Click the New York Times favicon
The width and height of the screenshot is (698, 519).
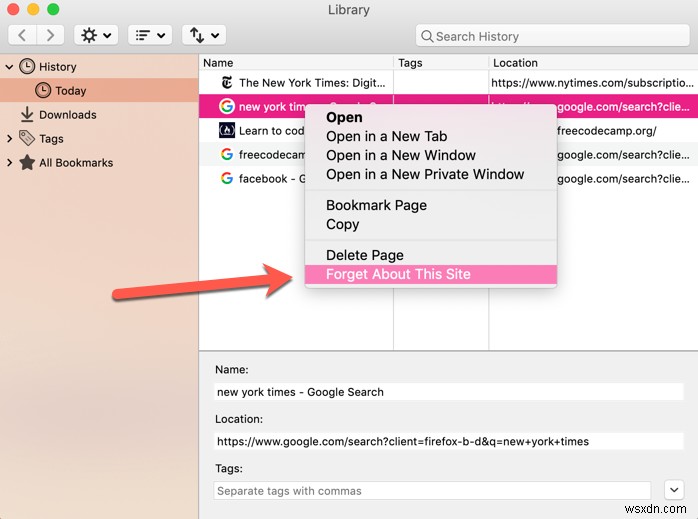pyautogui.click(x=227, y=82)
